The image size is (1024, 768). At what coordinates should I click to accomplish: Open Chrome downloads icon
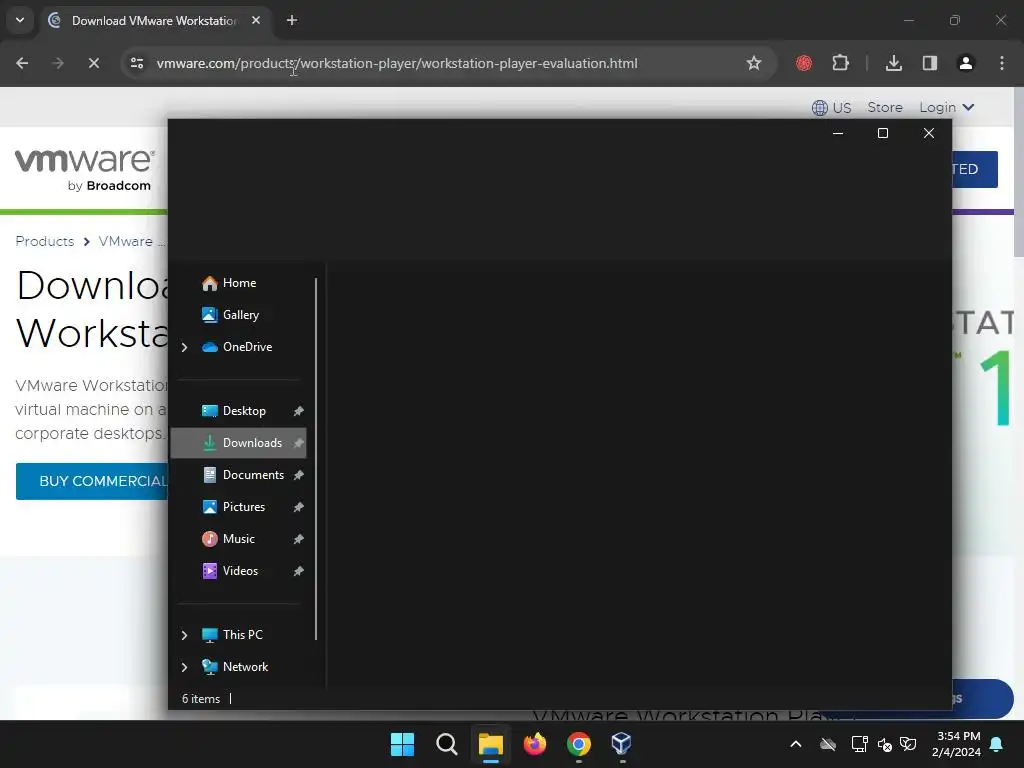(894, 63)
